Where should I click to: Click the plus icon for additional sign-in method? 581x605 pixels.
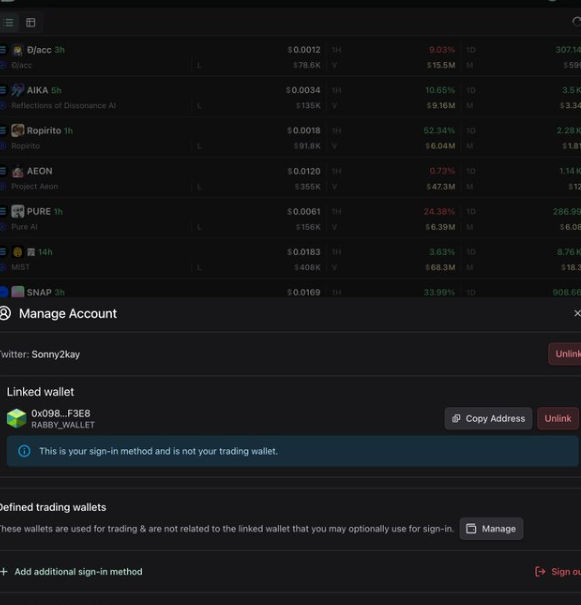(x=4, y=572)
